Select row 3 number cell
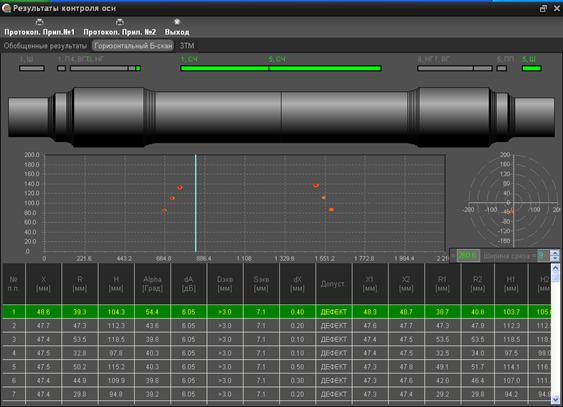The height and width of the screenshot is (407, 563). click(14, 340)
